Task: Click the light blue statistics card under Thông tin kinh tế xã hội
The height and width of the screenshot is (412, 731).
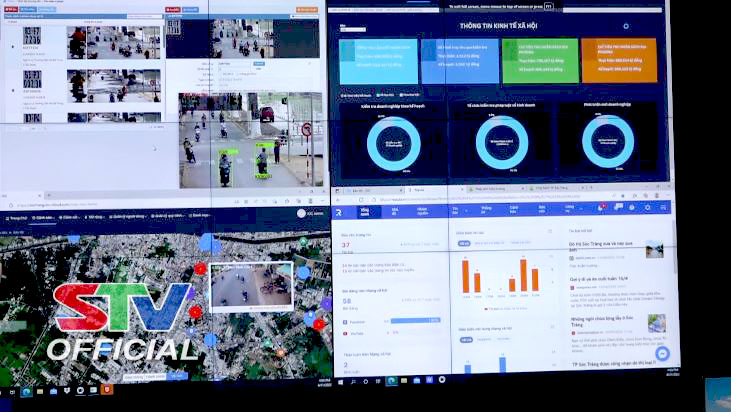Action: (378, 61)
